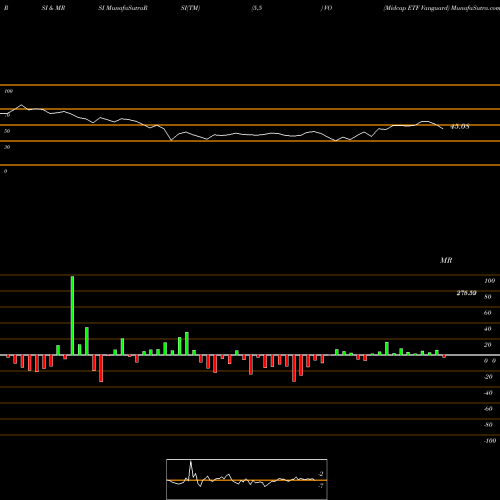Screen dimensions: 500x500
Task: Click the Midcap ETF Vanguard MunafaSutra.com title
Action: [442, 8]
